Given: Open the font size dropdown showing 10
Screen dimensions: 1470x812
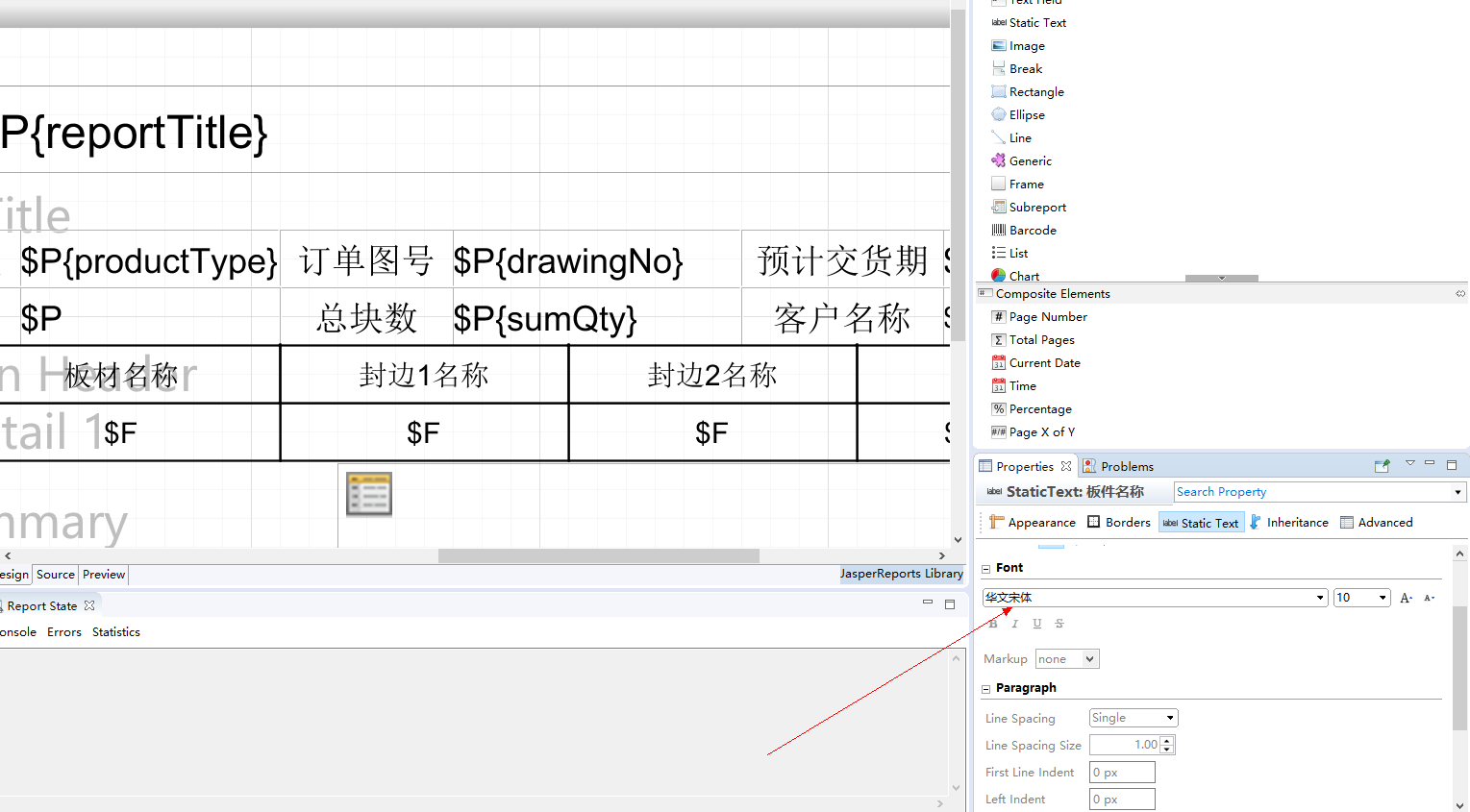Looking at the screenshot, I should click(1383, 598).
